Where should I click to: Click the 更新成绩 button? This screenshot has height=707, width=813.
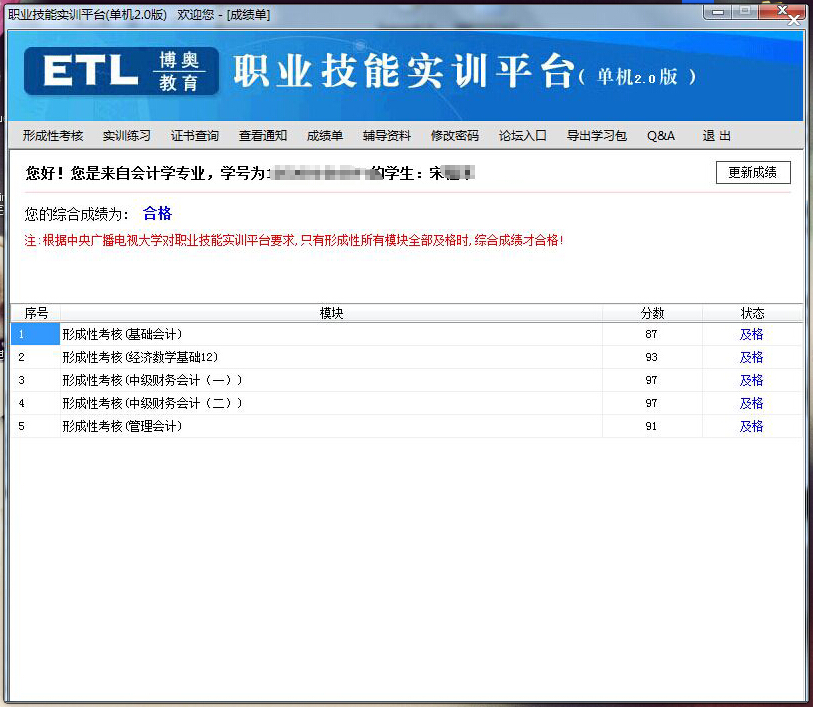click(753, 172)
